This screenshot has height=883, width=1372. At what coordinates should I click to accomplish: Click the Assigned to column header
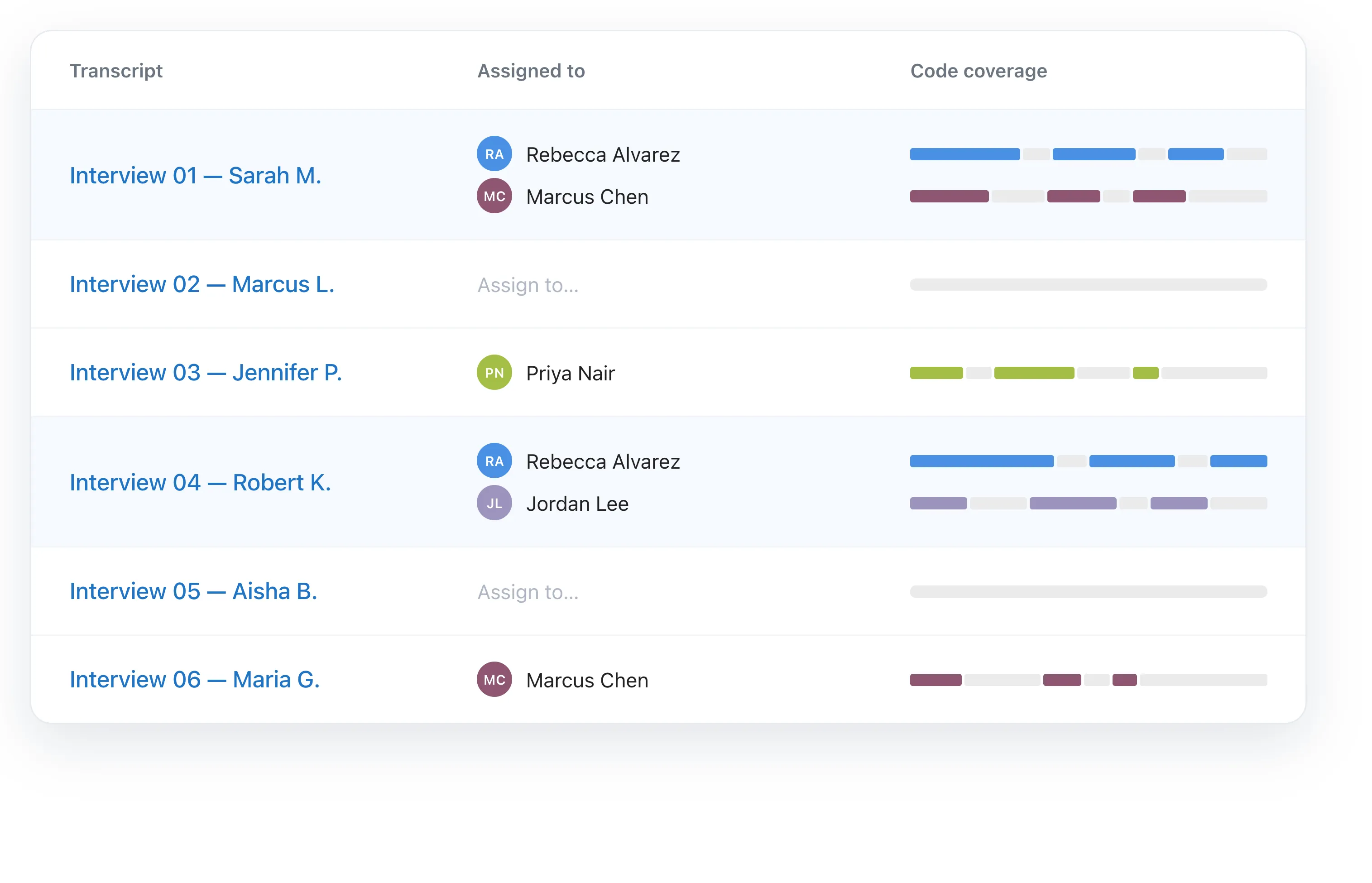531,71
